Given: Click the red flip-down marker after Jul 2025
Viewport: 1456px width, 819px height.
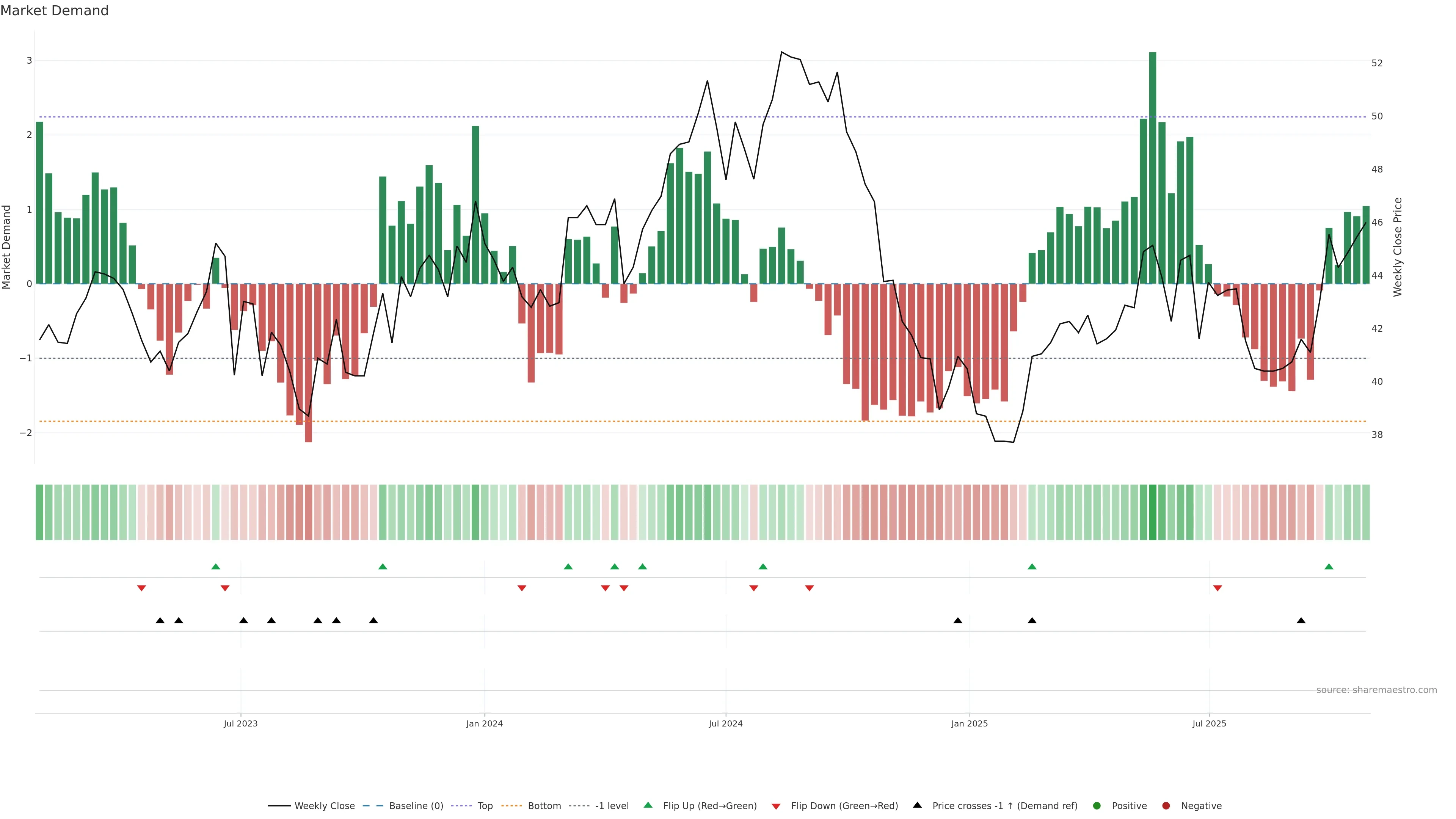Looking at the screenshot, I should pos(1218,588).
